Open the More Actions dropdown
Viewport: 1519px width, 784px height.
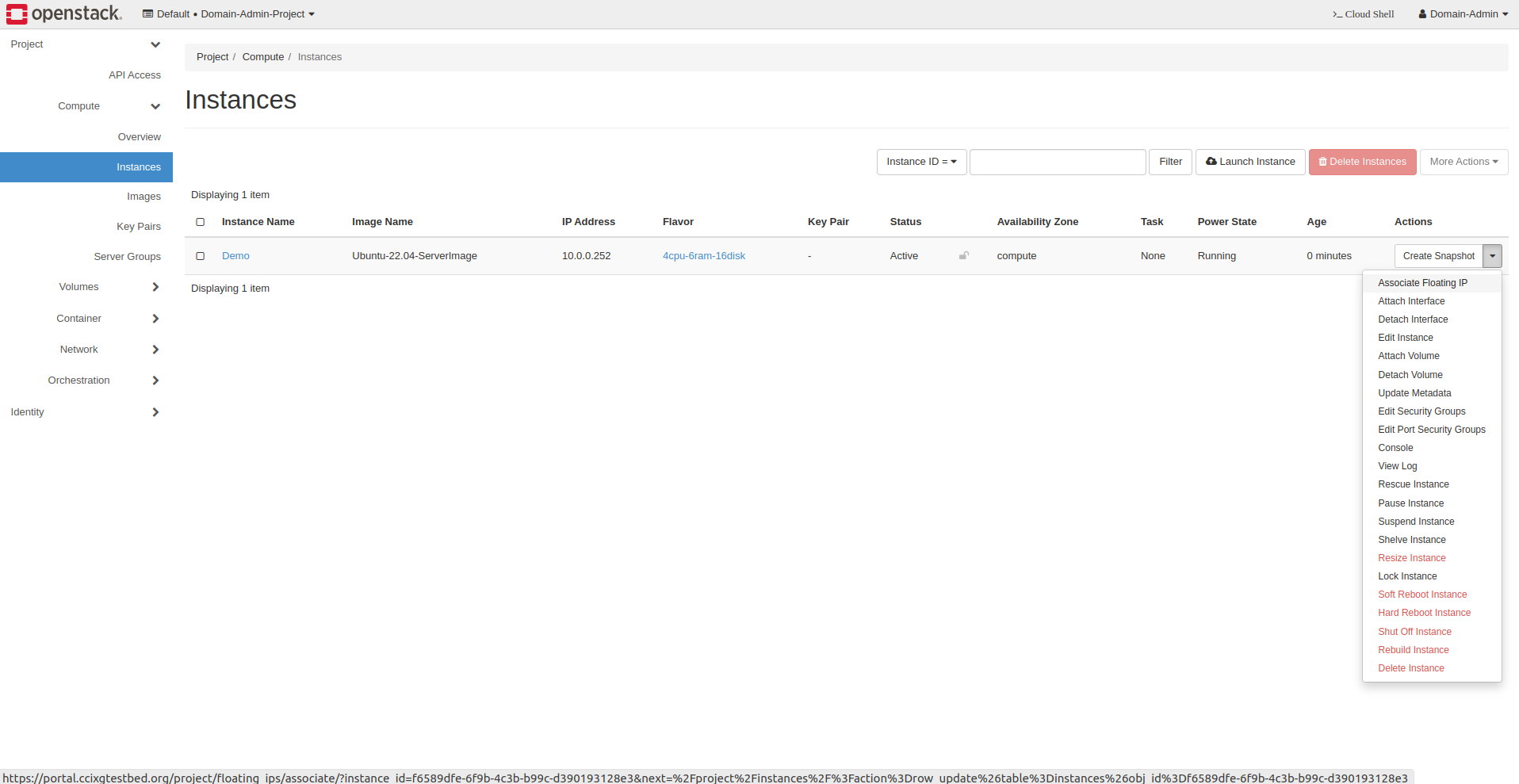[x=1464, y=162]
